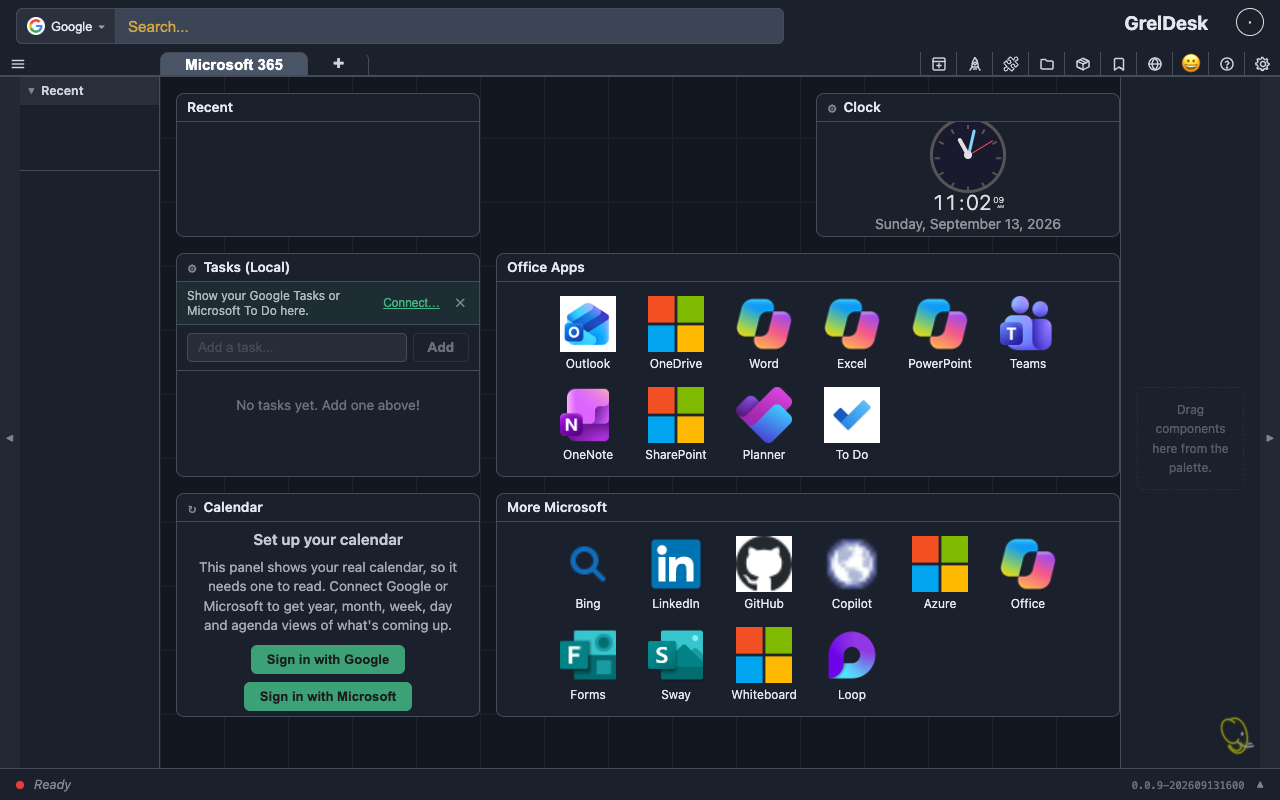The height and width of the screenshot is (800, 1280).
Task: Launch OneDrive from Office Apps
Action: [676, 324]
